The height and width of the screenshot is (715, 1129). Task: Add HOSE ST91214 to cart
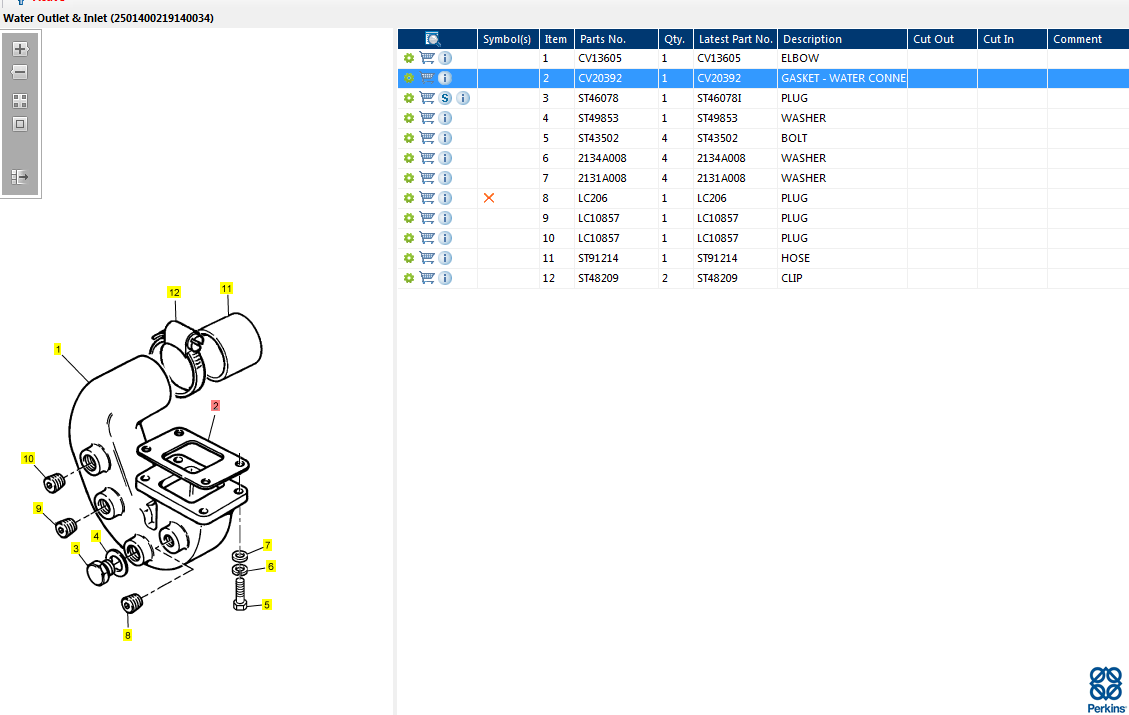(427, 258)
